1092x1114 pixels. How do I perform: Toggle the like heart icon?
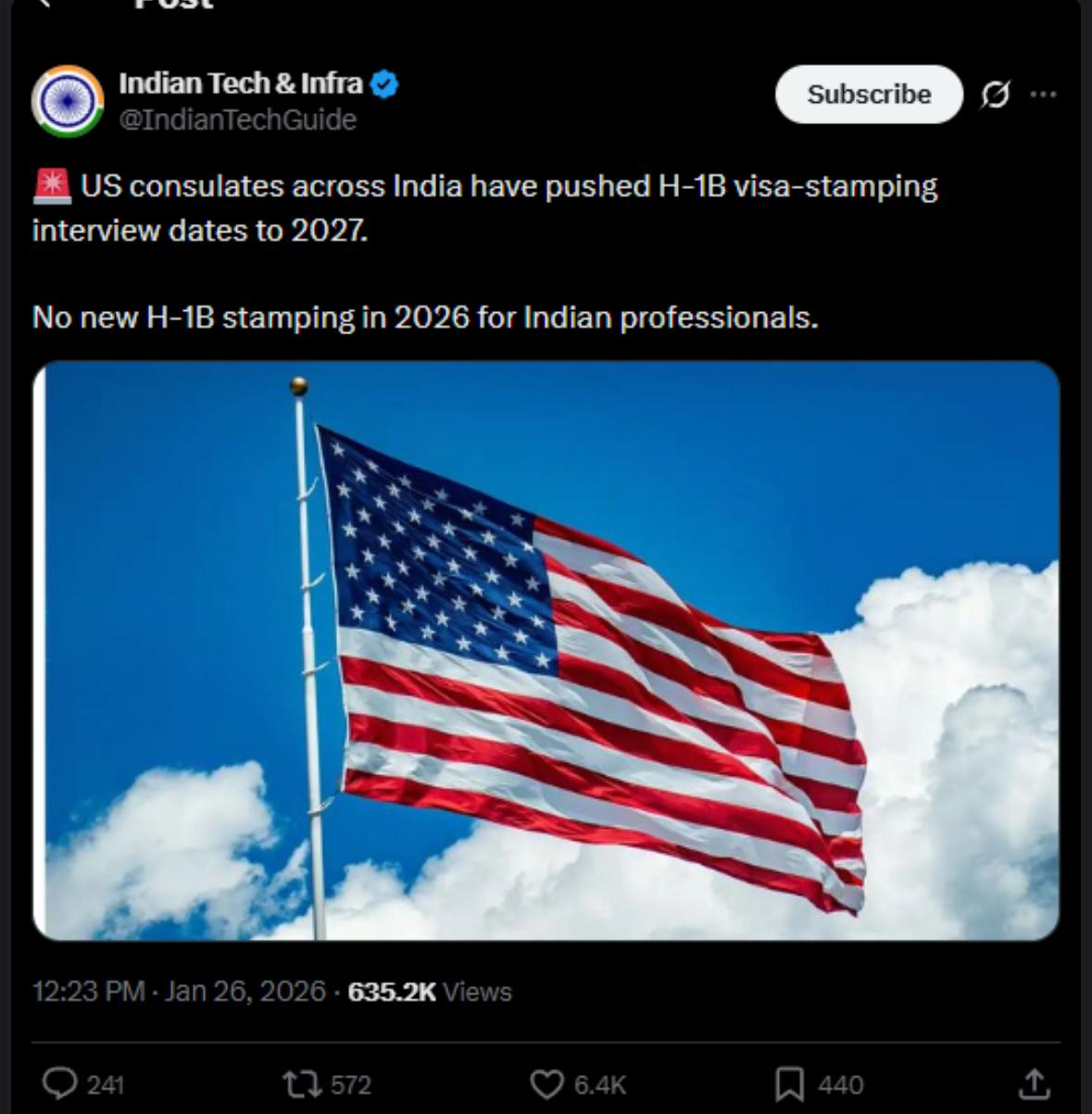tap(546, 1083)
